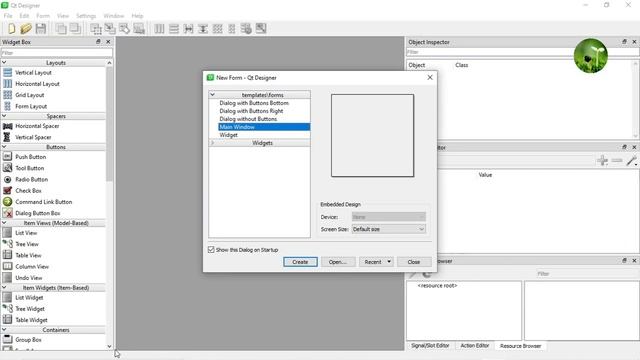640x360 pixels.
Task: Select the Edit Buddies mode icon
Action: click(124, 29)
